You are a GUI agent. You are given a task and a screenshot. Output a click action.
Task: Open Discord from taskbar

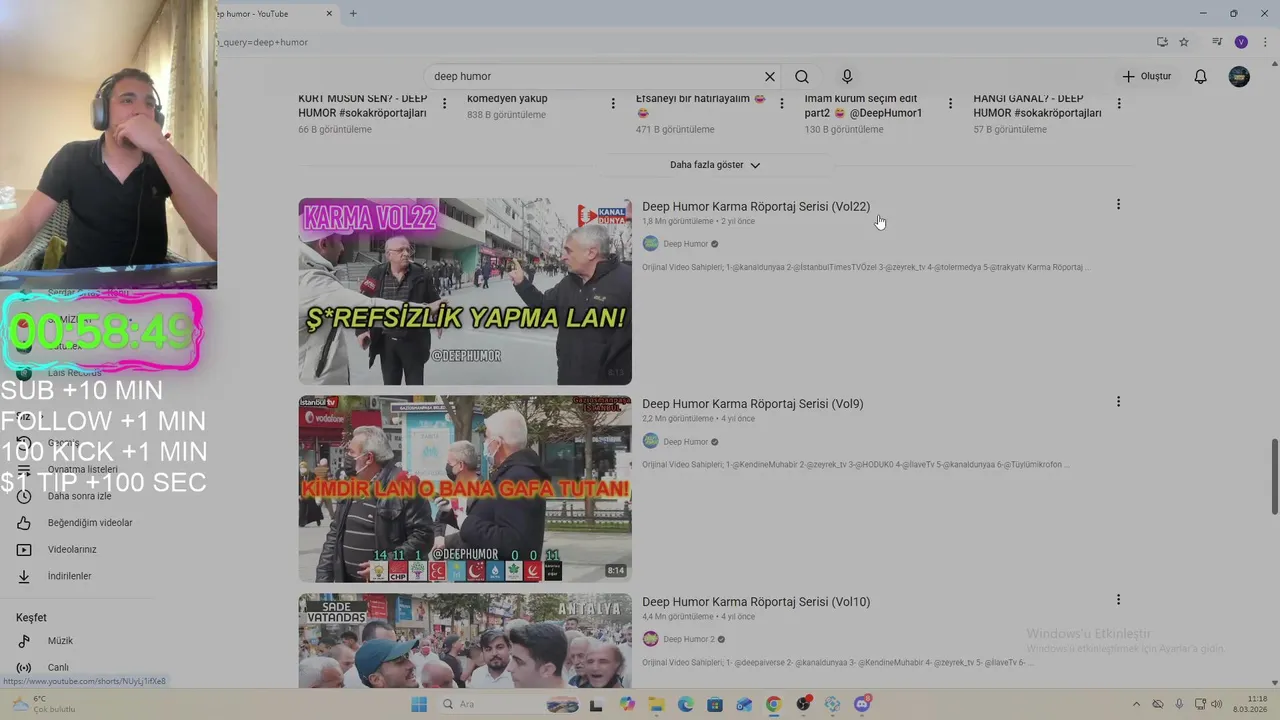pos(862,704)
